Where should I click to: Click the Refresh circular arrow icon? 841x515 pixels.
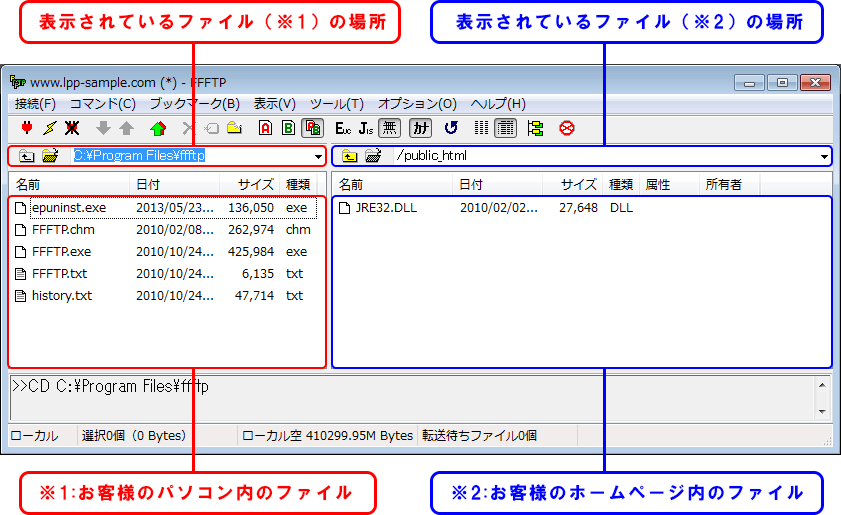451,128
